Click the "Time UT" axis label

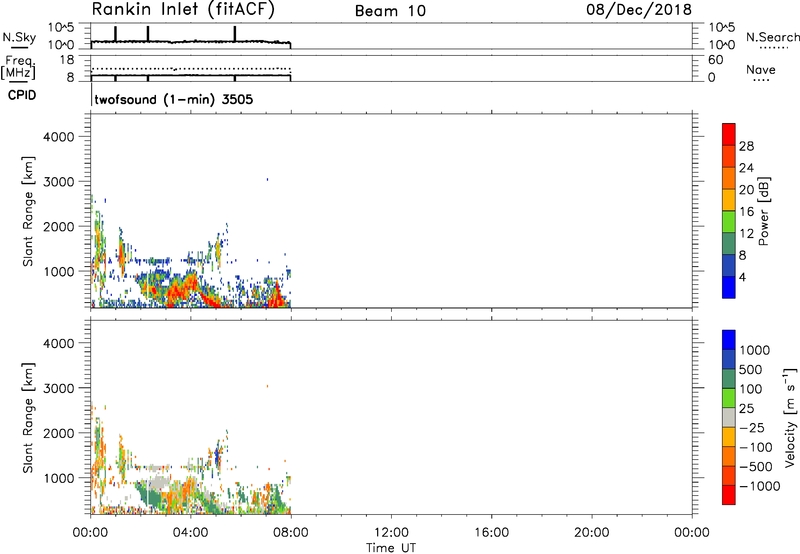pos(391,548)
